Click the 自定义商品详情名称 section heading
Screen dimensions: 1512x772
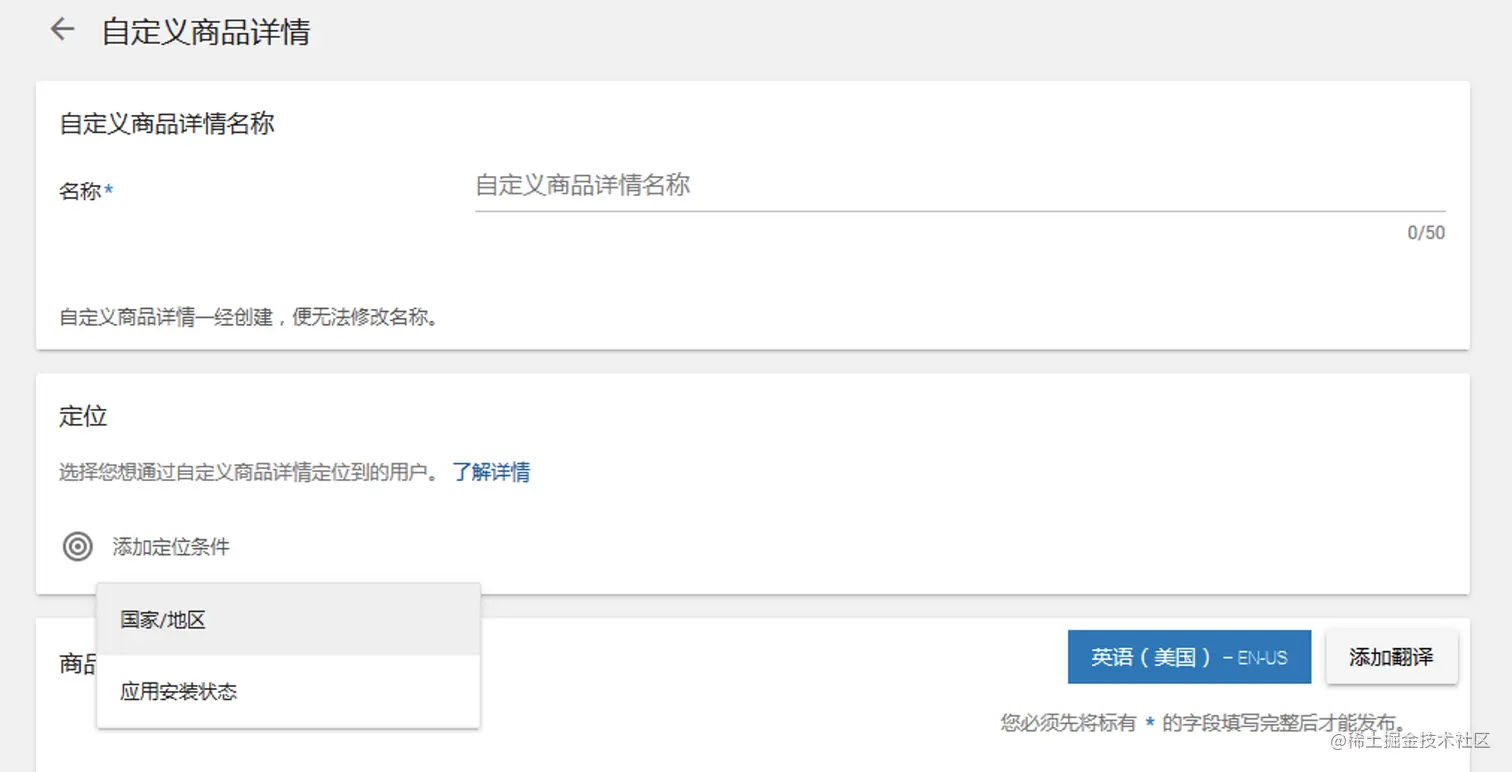(x=167, y=124)
